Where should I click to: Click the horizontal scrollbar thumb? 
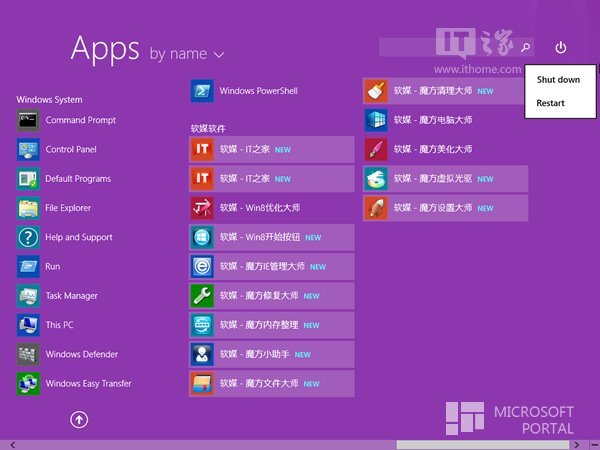tap(483, 445)
